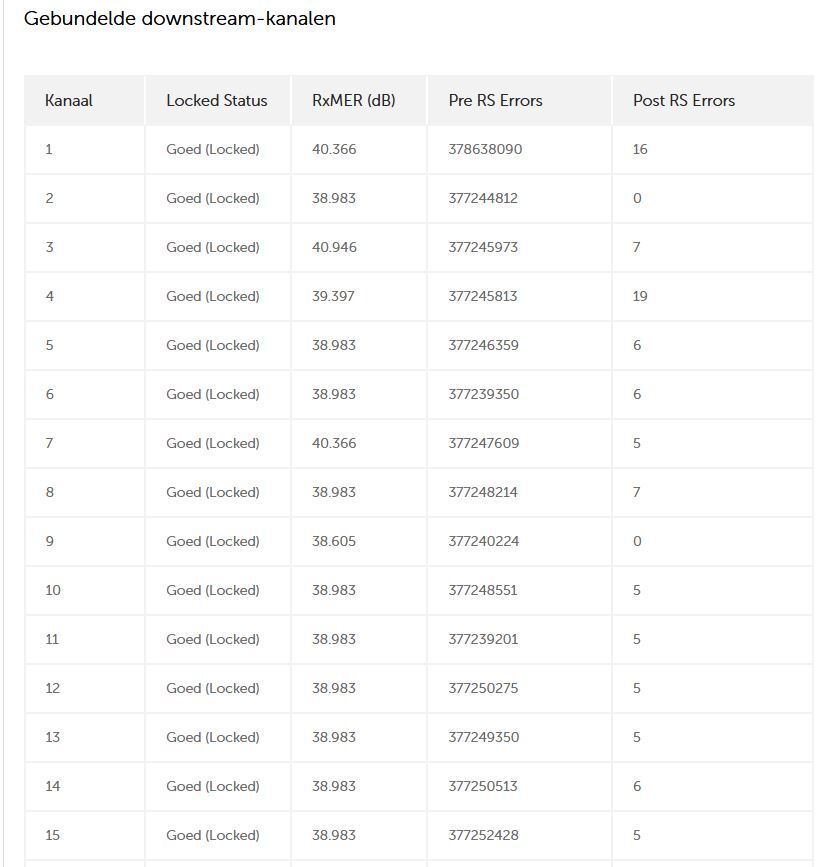Click Pre RS Errors value 378638090
The height and width of the screenshot is (867, 829).
coord(485,149)
